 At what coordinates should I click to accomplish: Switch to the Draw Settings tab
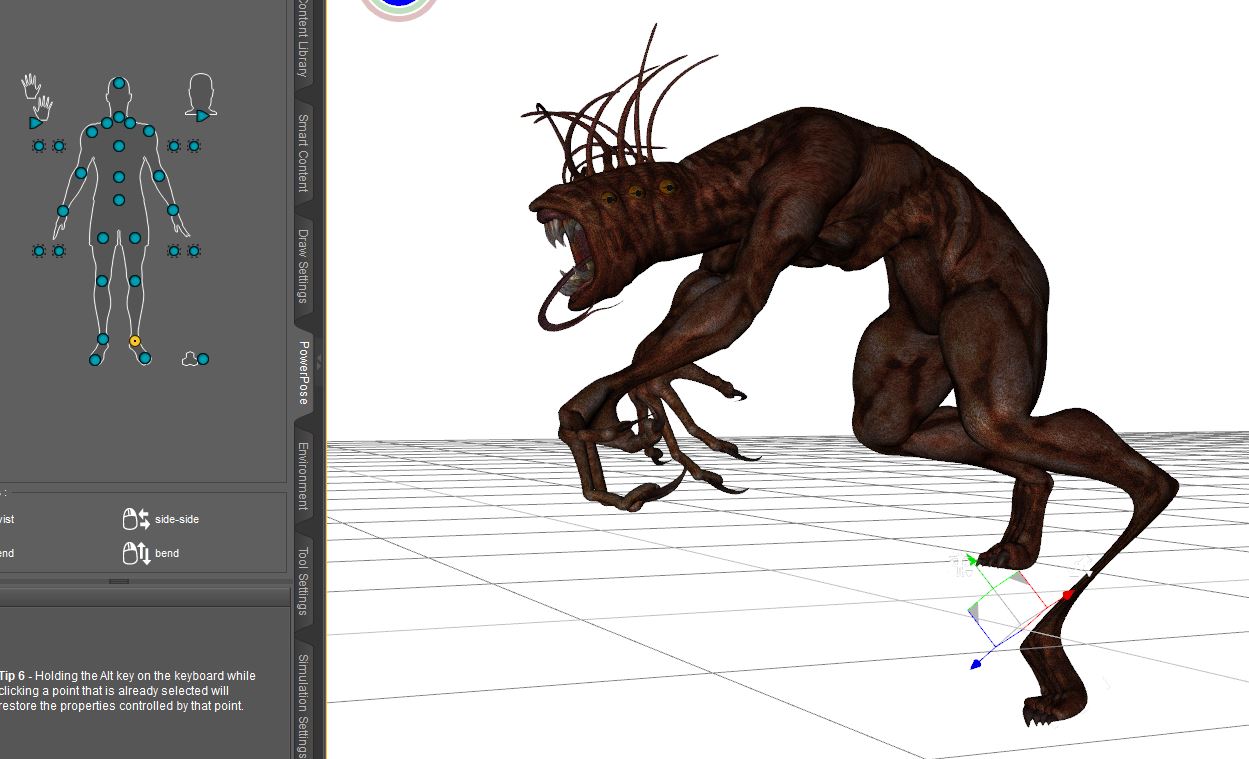pos(303,266)
